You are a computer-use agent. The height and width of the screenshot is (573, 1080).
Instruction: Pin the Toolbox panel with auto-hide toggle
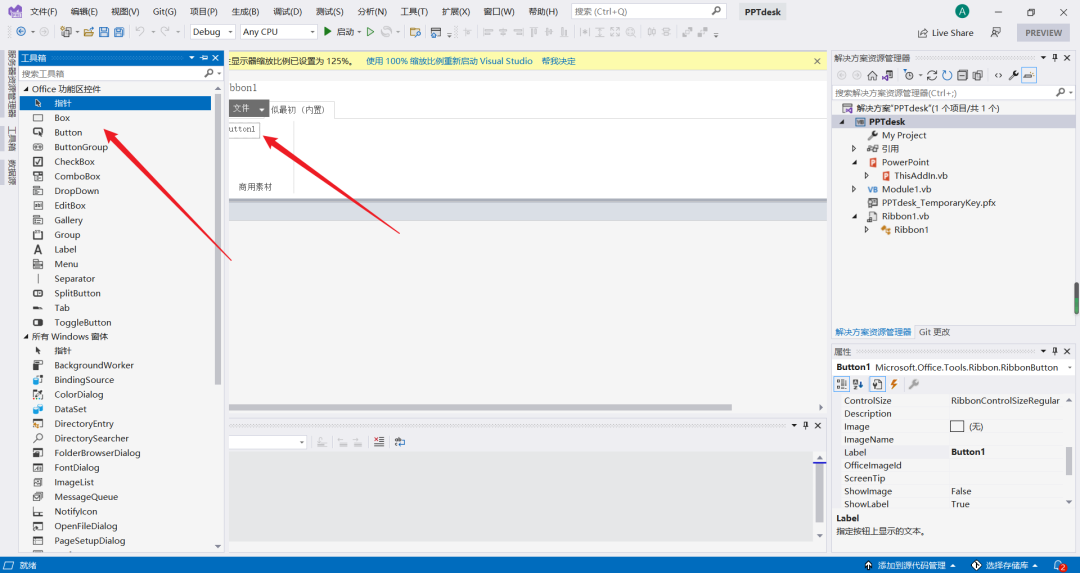(x=204, y=58)
